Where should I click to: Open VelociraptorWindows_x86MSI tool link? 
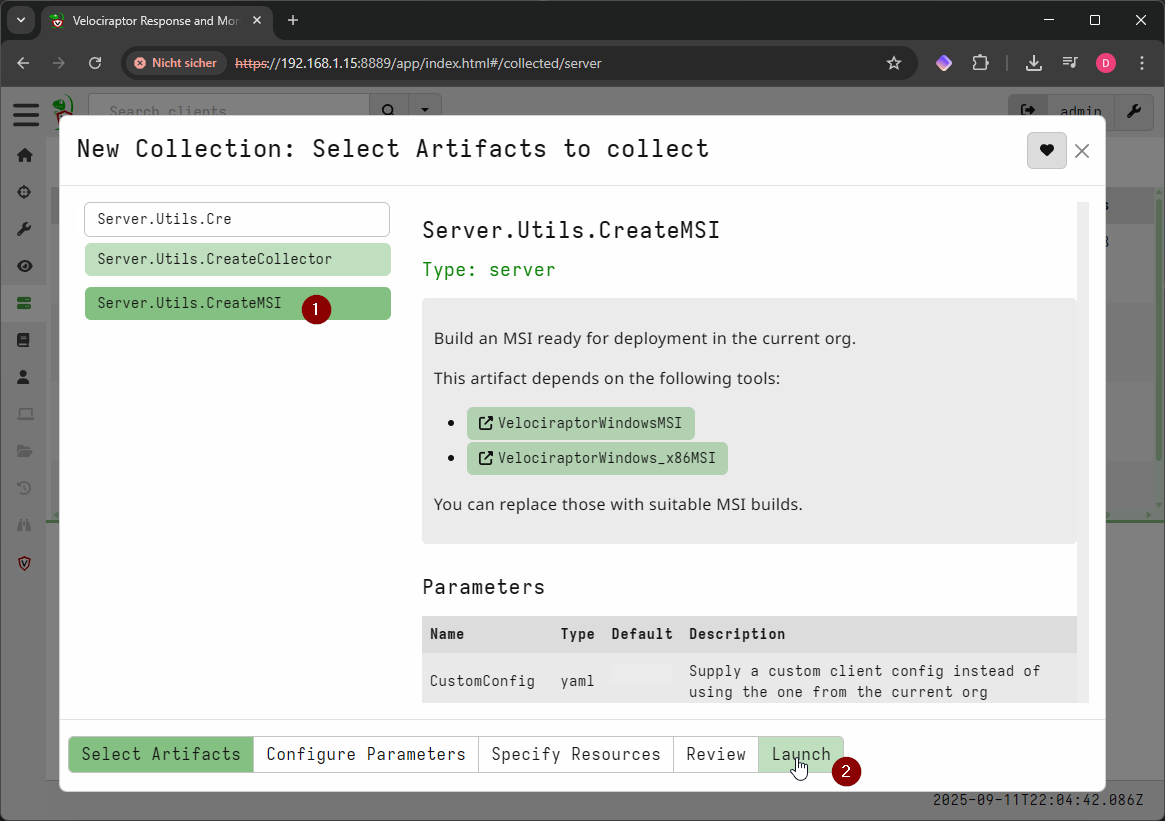click(x=597, y=458)
